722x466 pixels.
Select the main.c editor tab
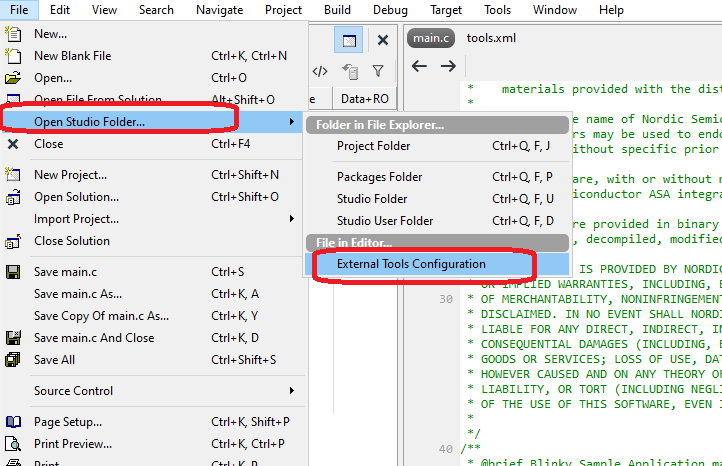[431, 38]
